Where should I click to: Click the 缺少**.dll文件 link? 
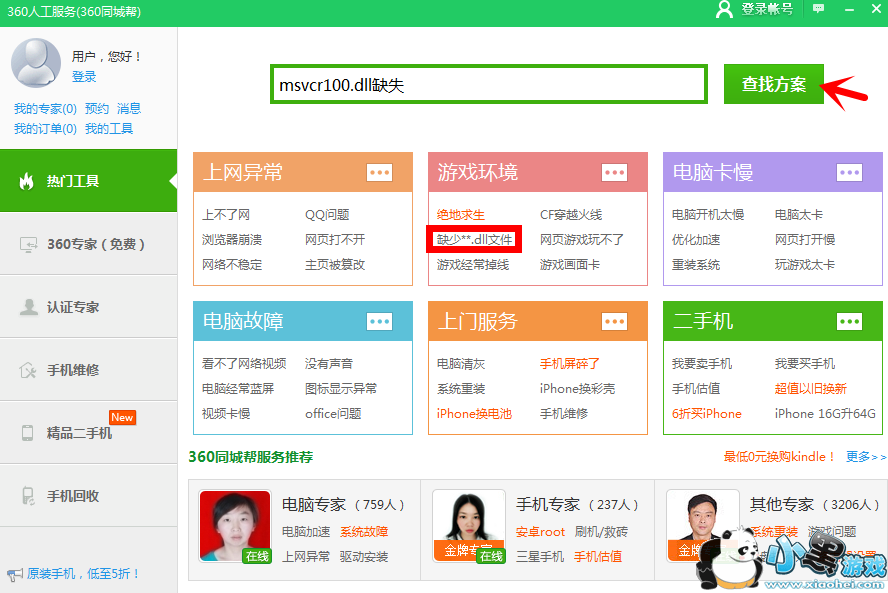tap(475, 240)
